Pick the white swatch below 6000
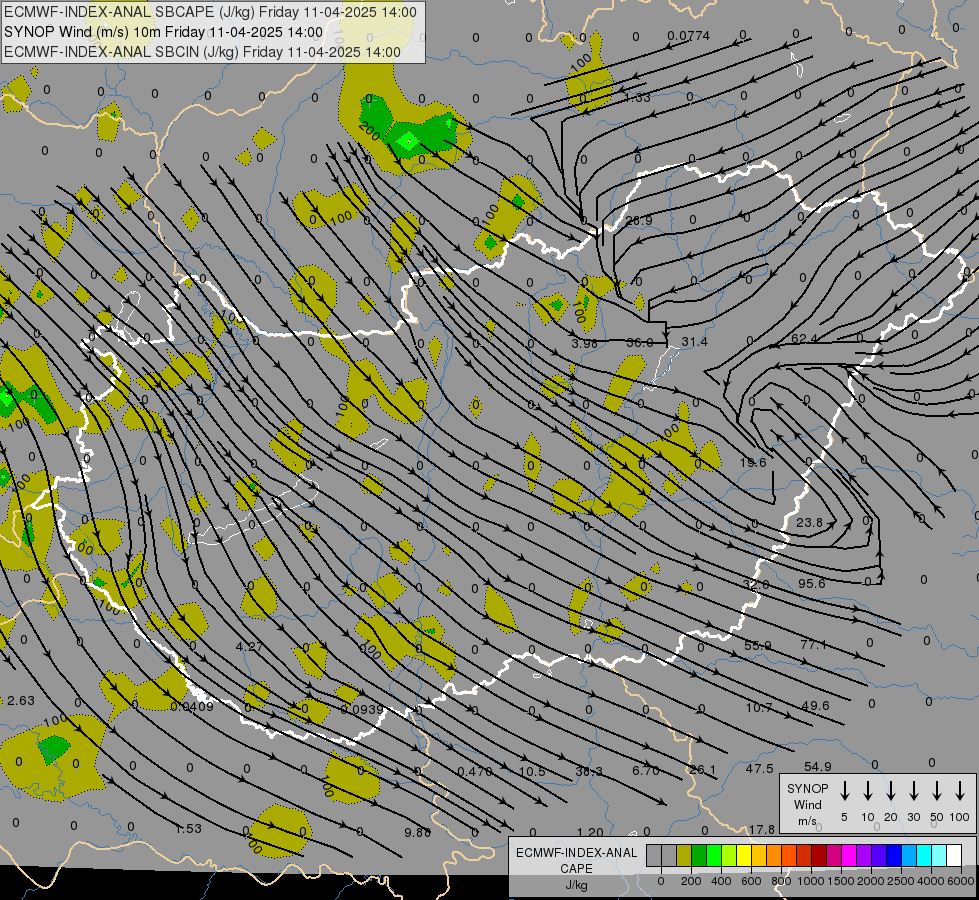The image size is (979, 900). click(954, 855)
